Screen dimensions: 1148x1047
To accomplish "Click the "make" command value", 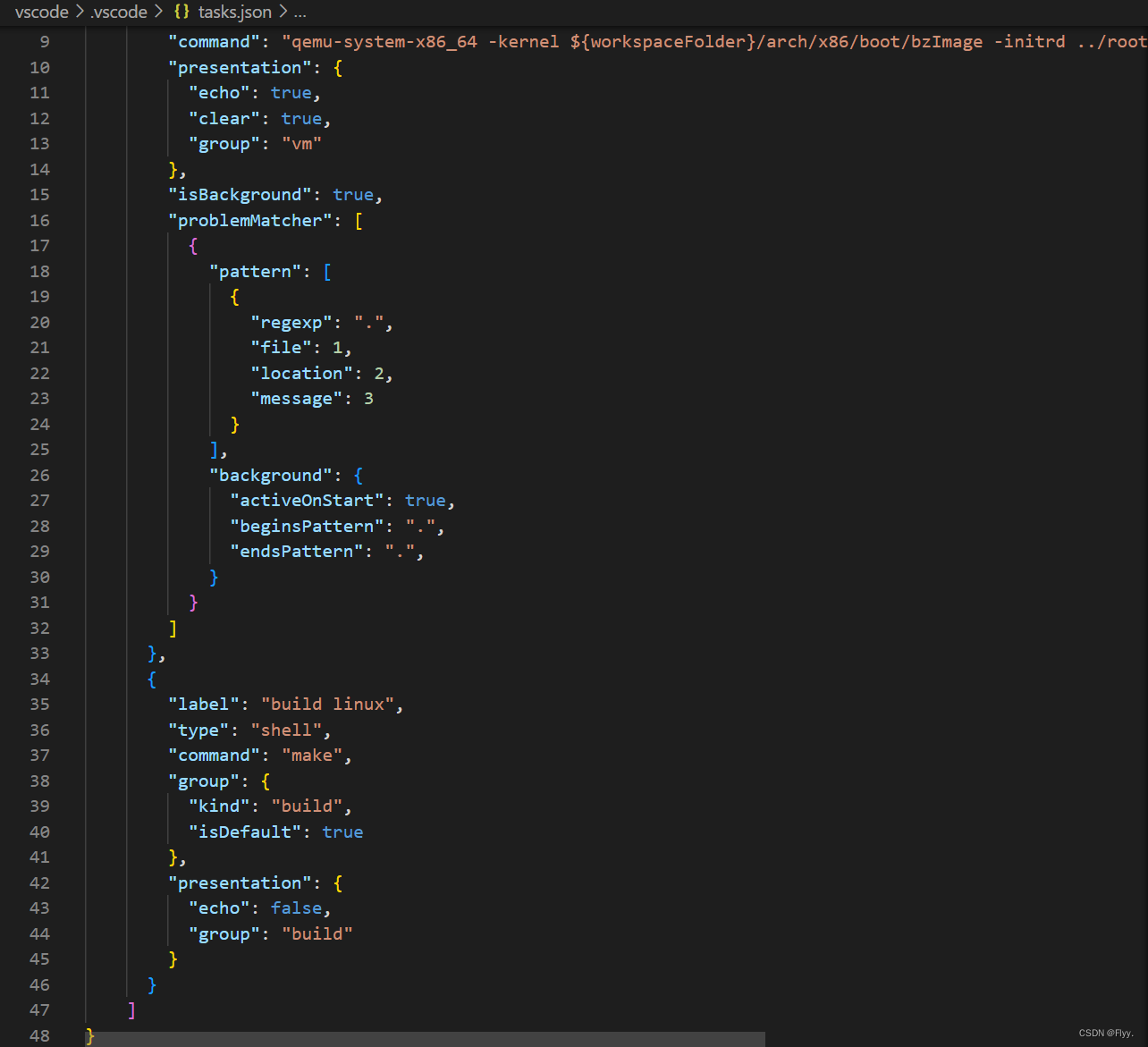I will click(x=312, y=756).
